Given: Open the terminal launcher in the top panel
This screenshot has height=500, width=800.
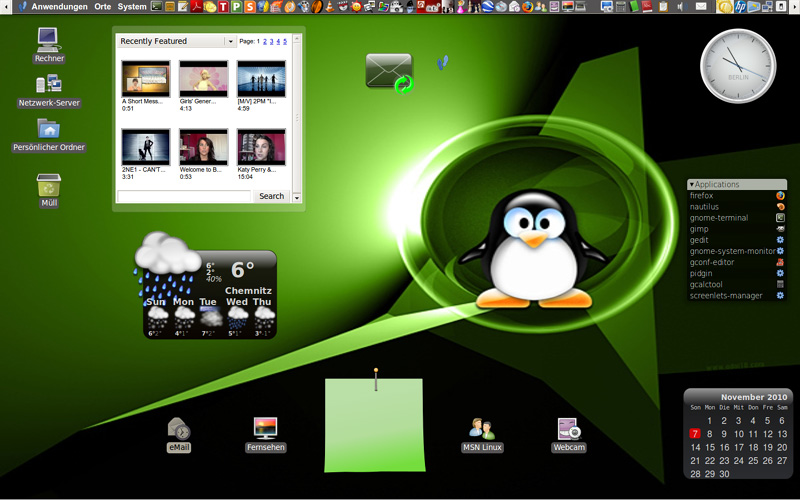Looking at the screenshot, I should click(157, 7).
